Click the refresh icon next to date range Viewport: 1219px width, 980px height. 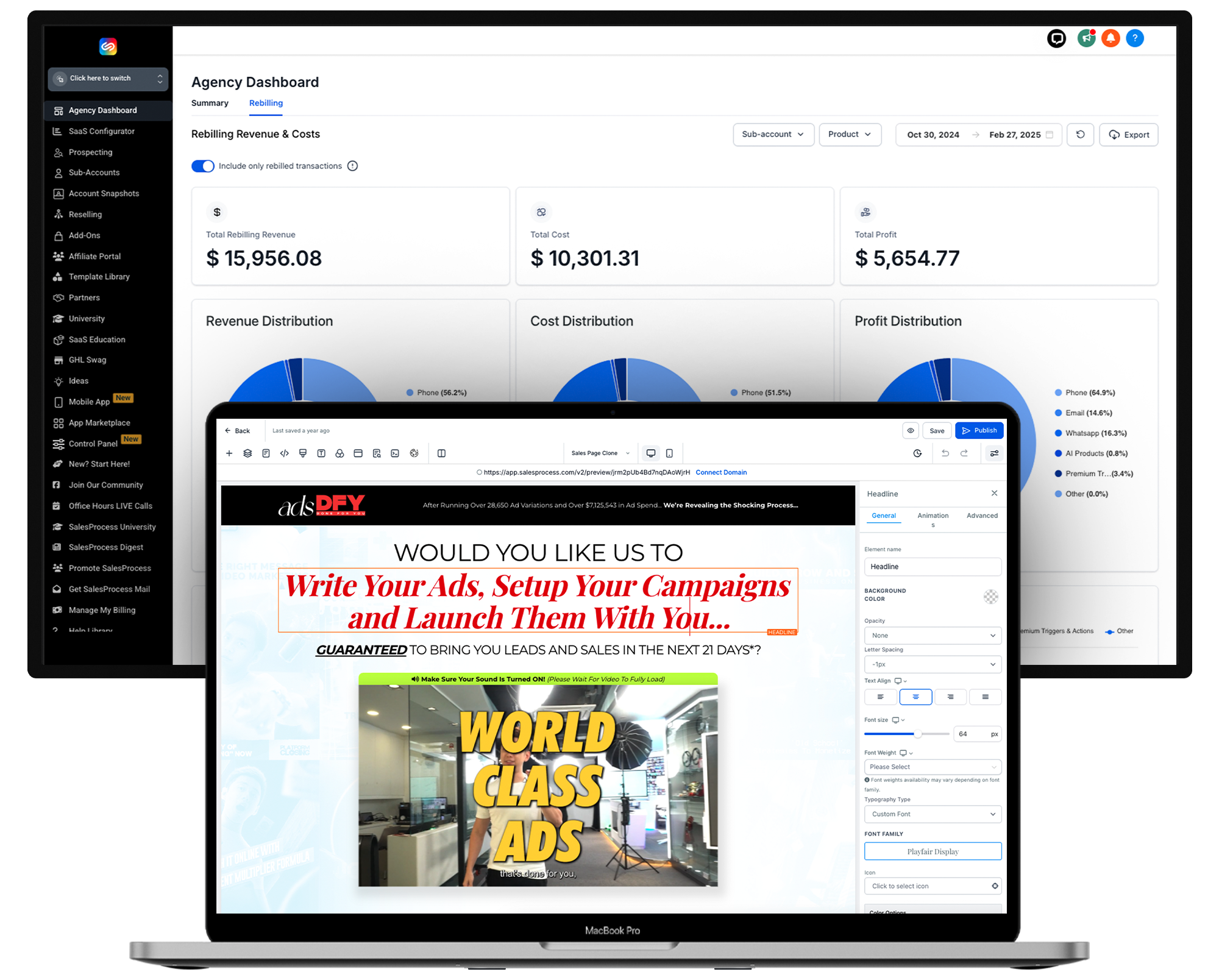pyautogui.click(x=1081, y=135)
